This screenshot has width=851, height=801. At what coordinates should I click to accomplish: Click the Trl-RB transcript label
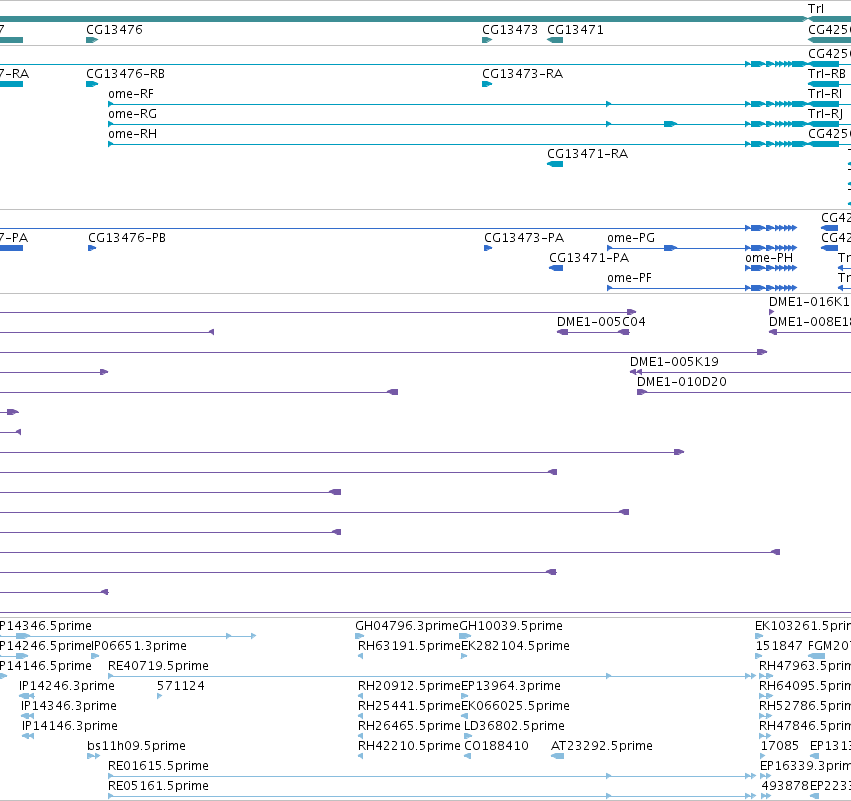click(827, 74)
